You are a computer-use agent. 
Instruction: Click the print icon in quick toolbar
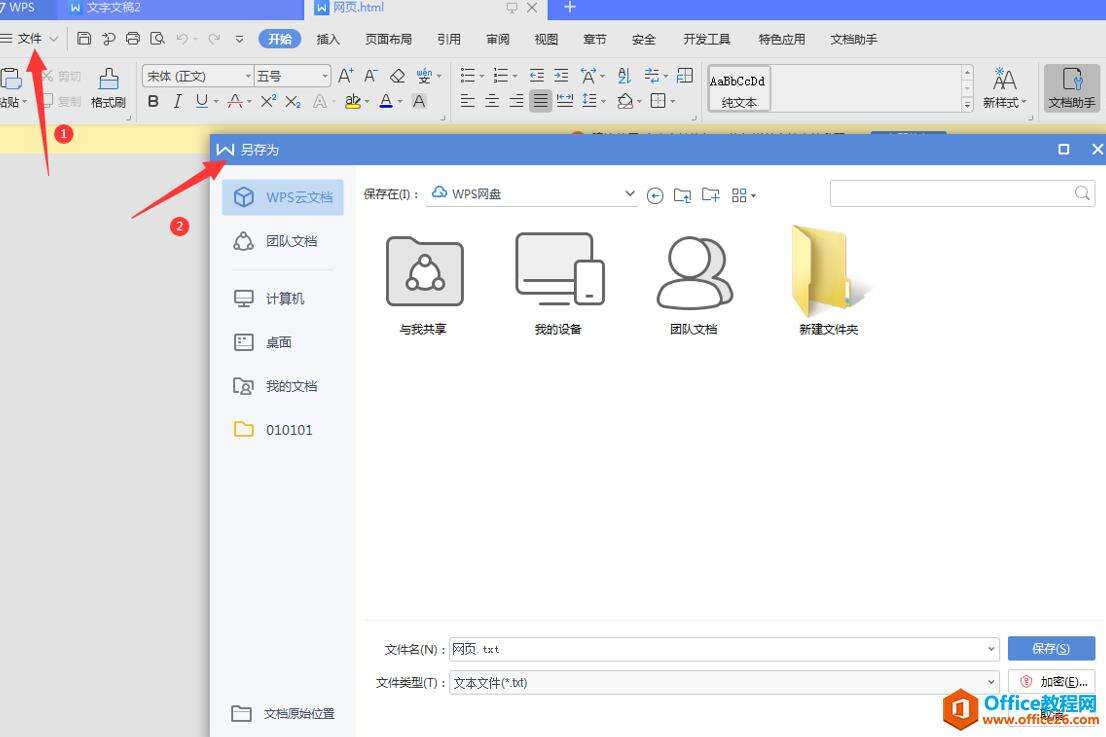coord(133,39)
